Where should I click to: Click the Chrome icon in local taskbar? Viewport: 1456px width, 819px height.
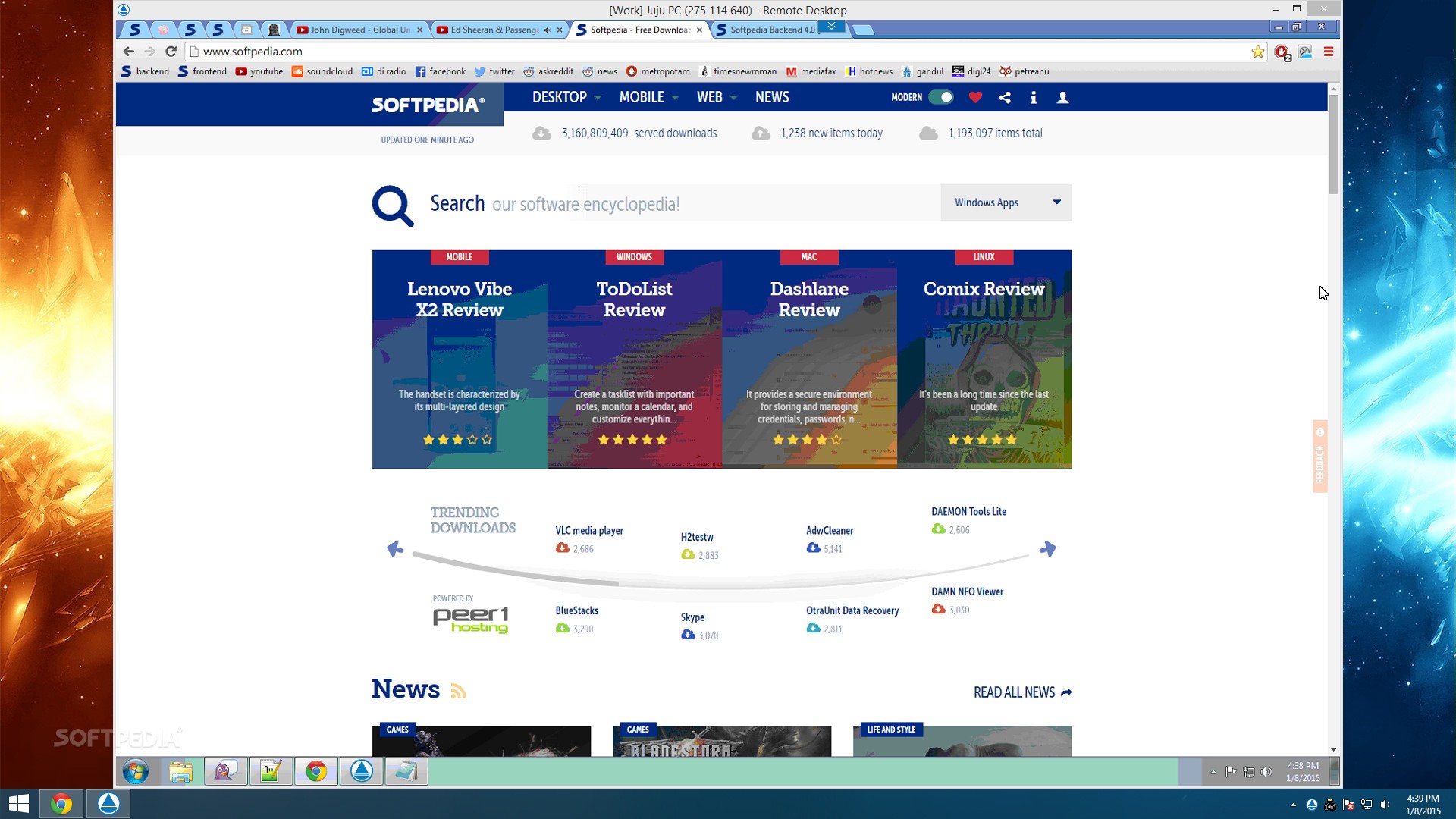pos(61,804)
